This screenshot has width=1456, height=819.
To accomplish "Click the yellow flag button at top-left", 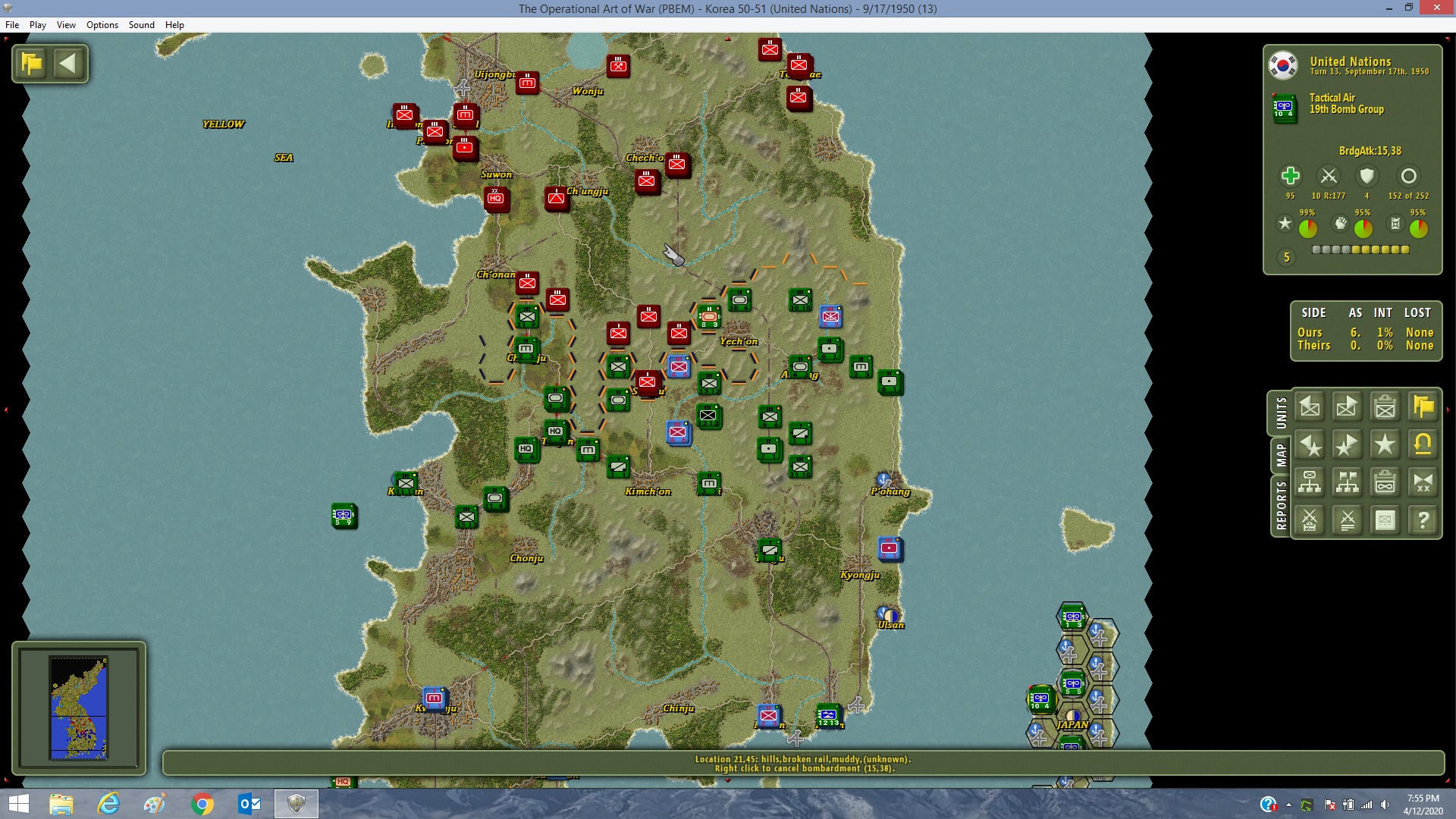I will (32, 63).
